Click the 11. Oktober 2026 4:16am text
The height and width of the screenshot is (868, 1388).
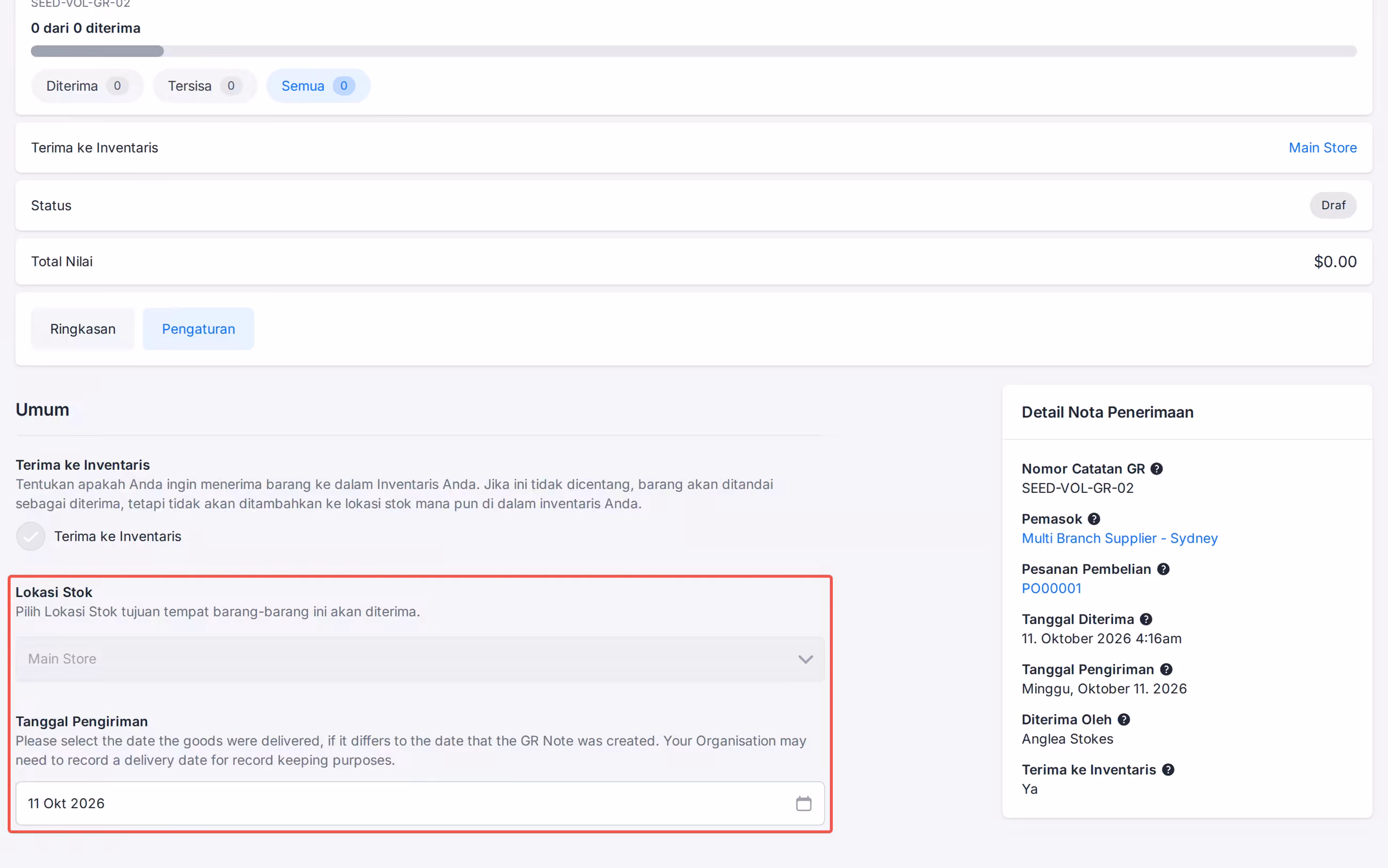coord(1101,638)
